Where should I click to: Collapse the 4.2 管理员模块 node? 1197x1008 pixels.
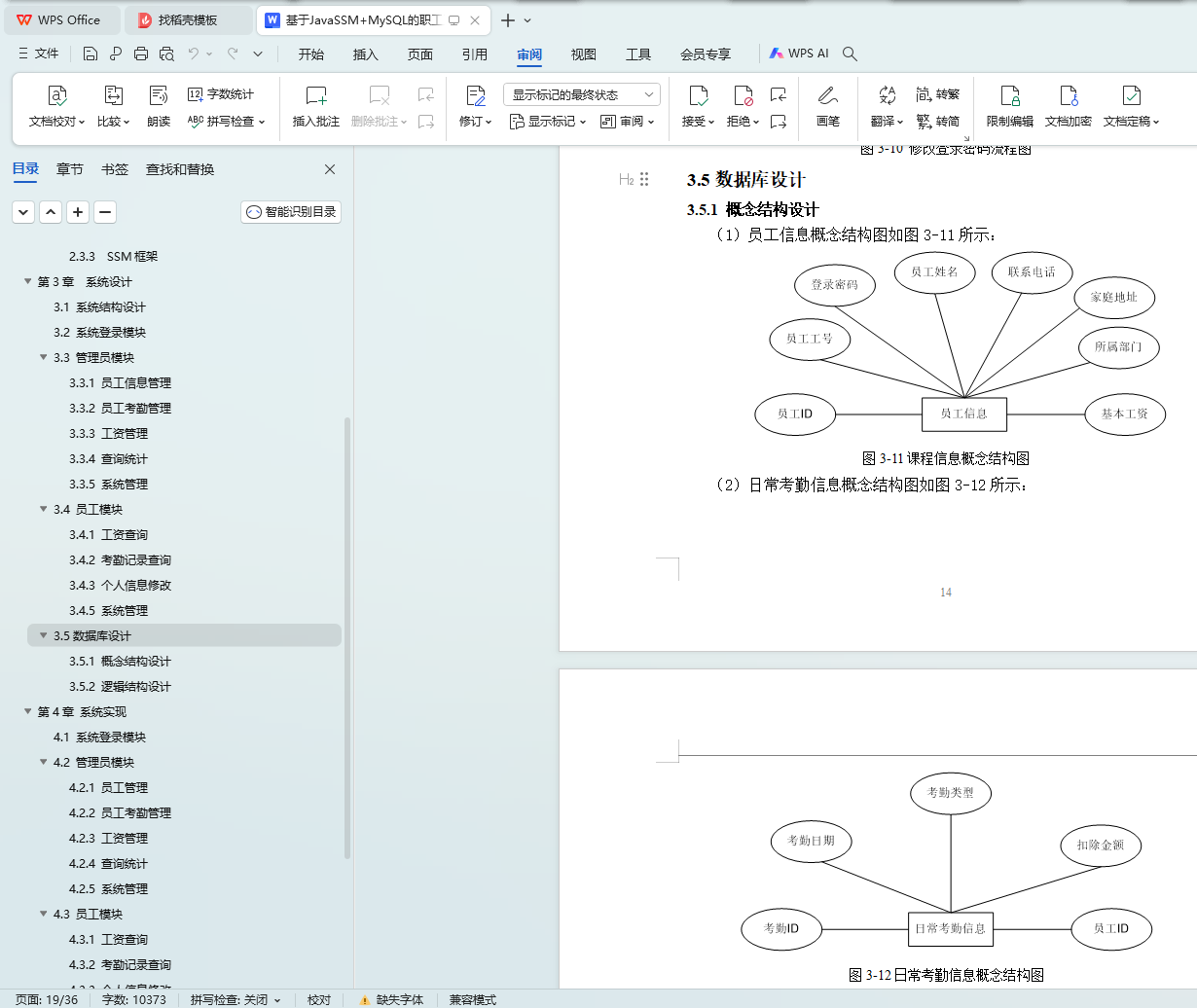(44, 763)
